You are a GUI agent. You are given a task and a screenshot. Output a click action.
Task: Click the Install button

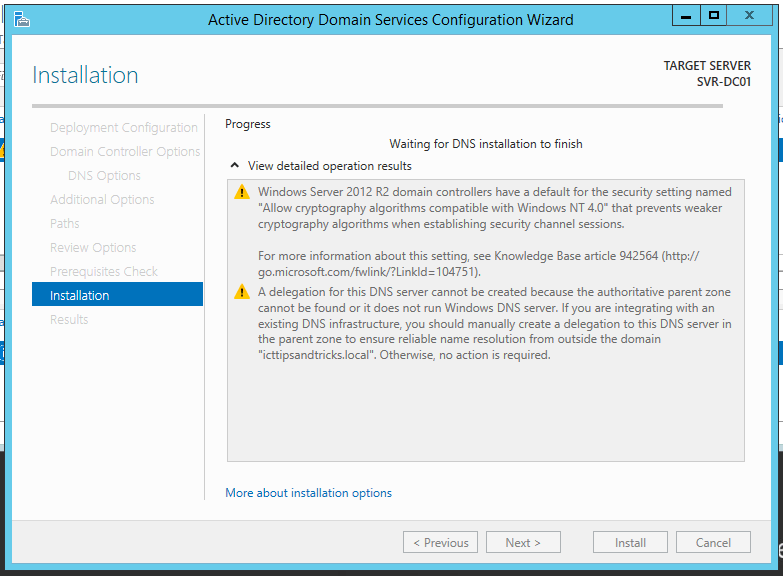pyautogui.click(x=630, y=542)
